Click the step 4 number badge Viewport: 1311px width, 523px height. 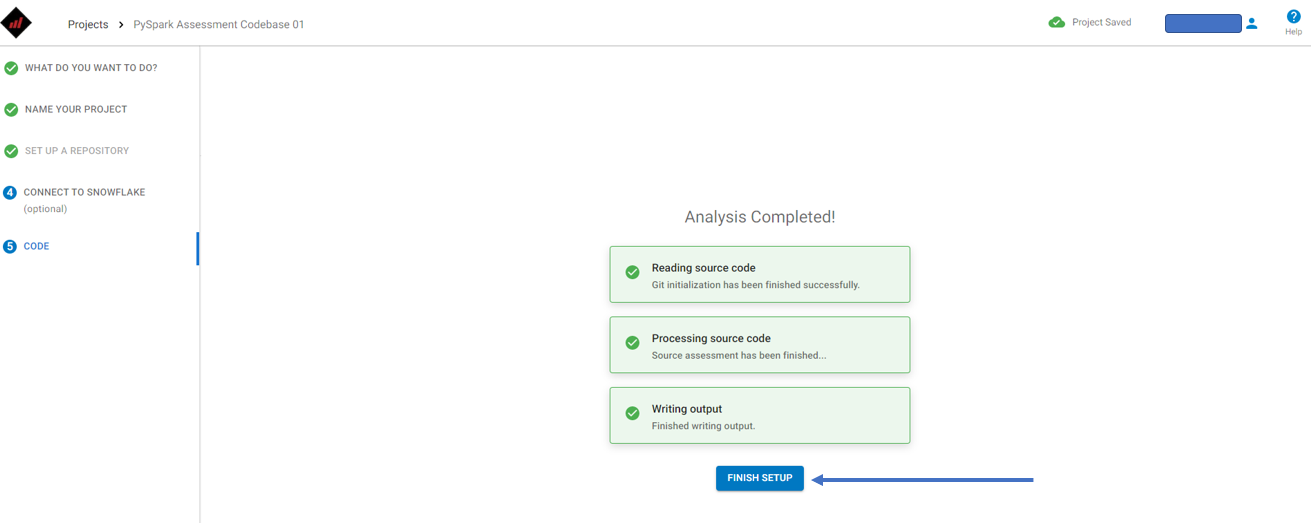[10, 192]
